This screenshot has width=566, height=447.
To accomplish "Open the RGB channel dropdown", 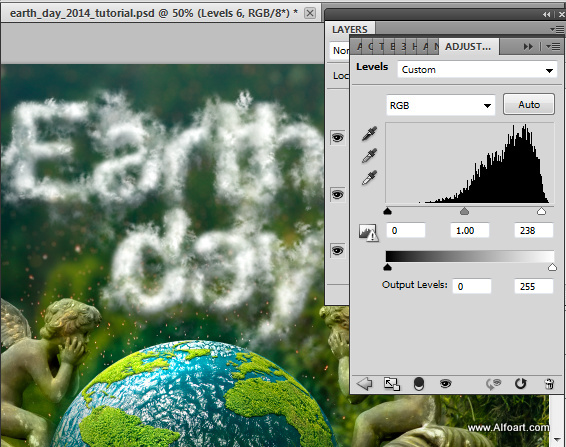I will point(440,105).
